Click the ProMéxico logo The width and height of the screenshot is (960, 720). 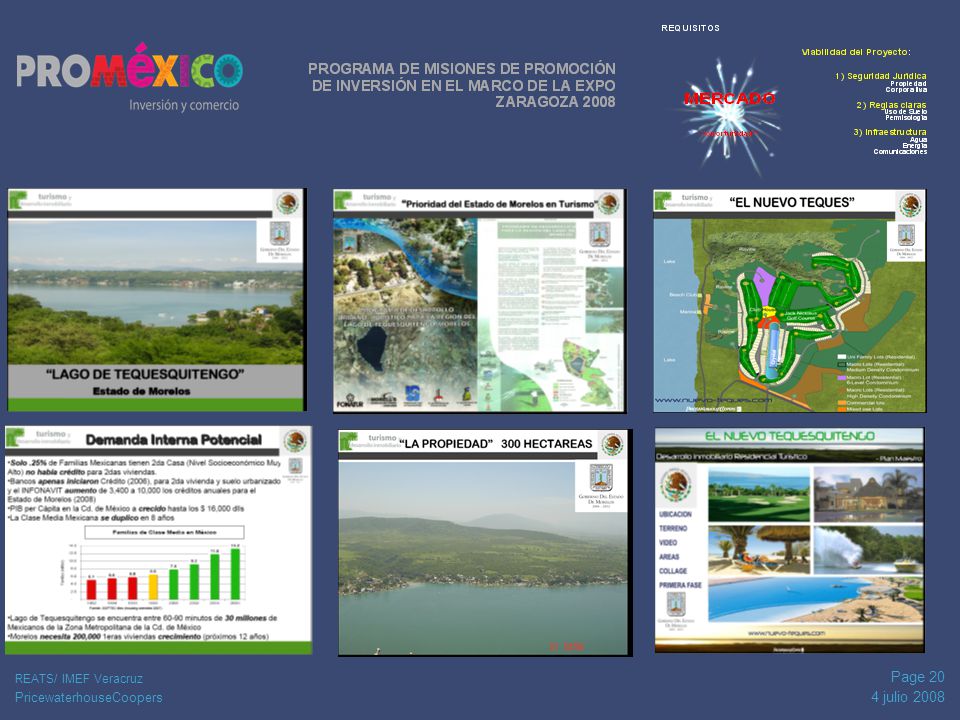[130, 77]
